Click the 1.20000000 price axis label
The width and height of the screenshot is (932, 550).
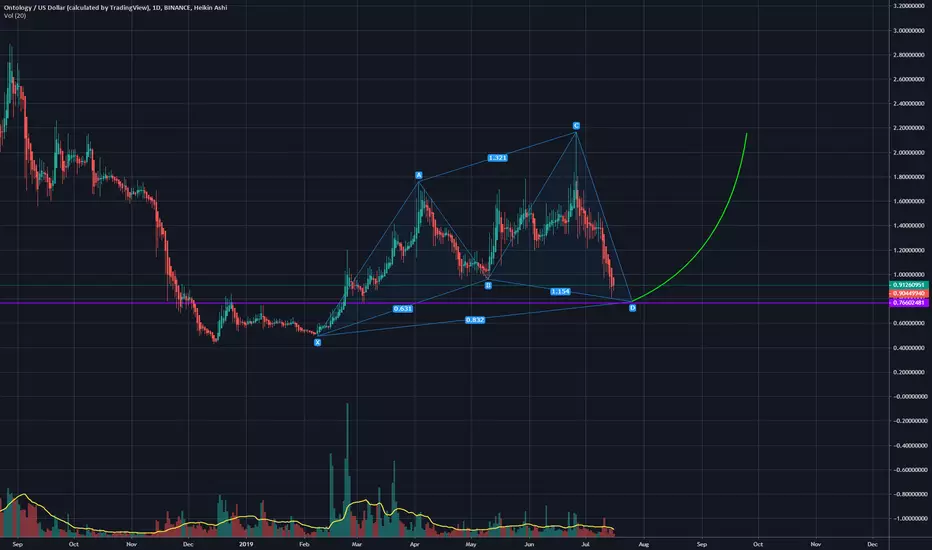[x=909, y=250]
